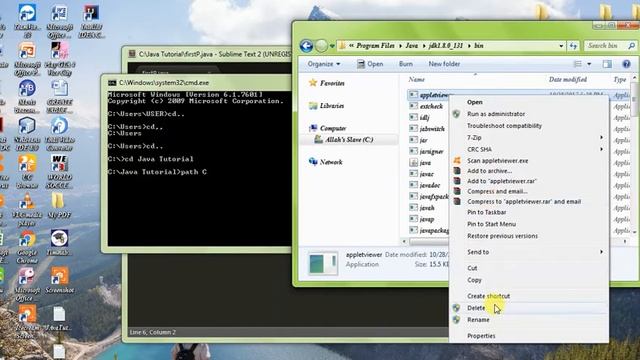Select Network in navigation pane
The height and width of the screenshot is (360, 640).
click(325, 162)
